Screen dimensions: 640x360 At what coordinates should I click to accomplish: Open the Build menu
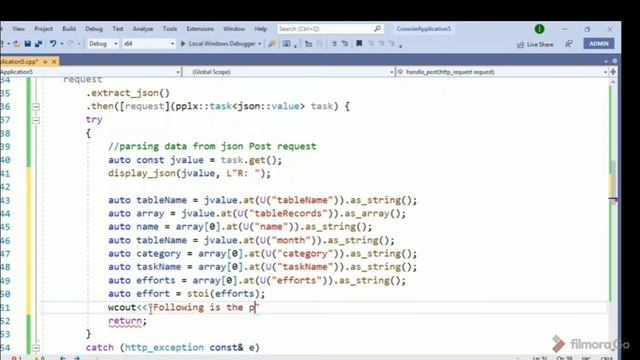point(69,29)
